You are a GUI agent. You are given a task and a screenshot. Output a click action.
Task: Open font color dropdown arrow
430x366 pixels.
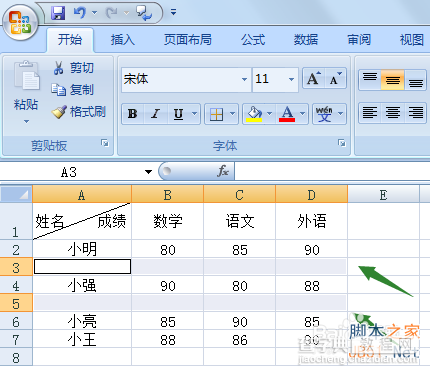302,114
